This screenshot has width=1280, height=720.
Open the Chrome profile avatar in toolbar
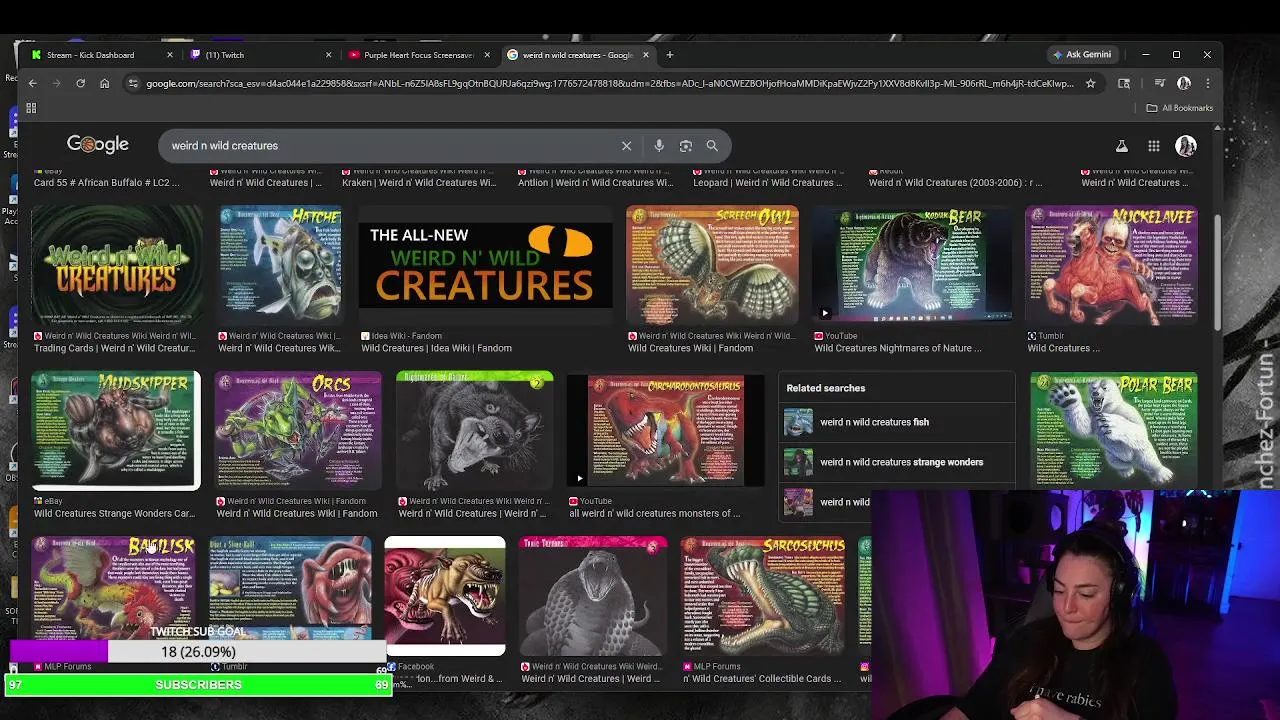(1184, 83)
